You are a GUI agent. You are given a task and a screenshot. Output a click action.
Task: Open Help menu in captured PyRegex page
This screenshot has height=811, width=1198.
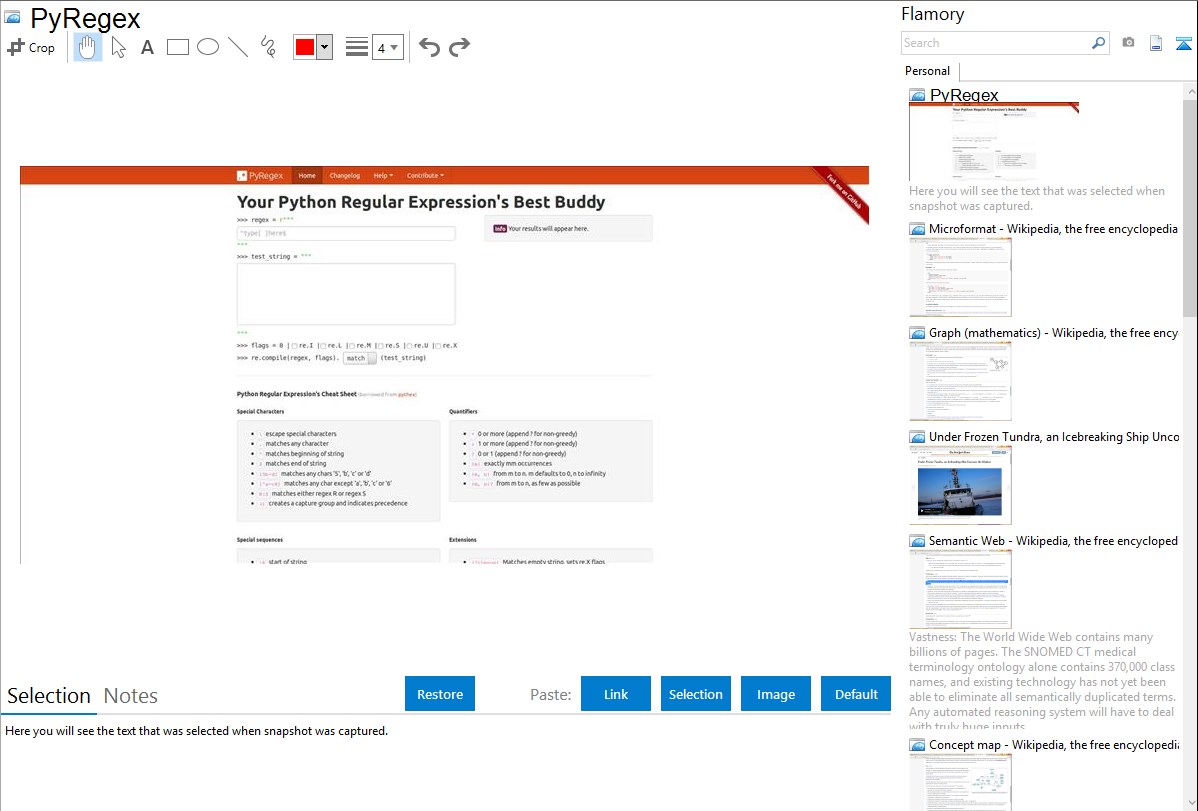point(383,175)
